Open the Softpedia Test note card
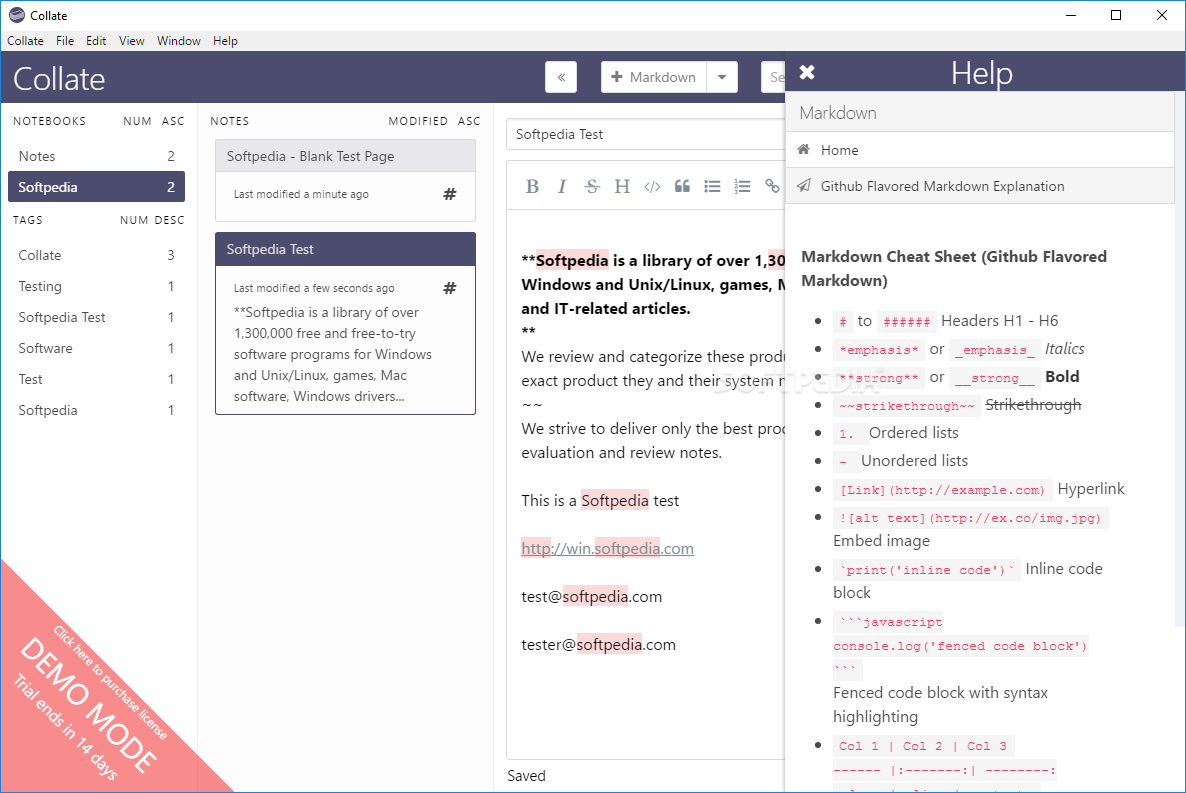The height and width of the screenshot is (793, 1186). click(x=346, y=324)
